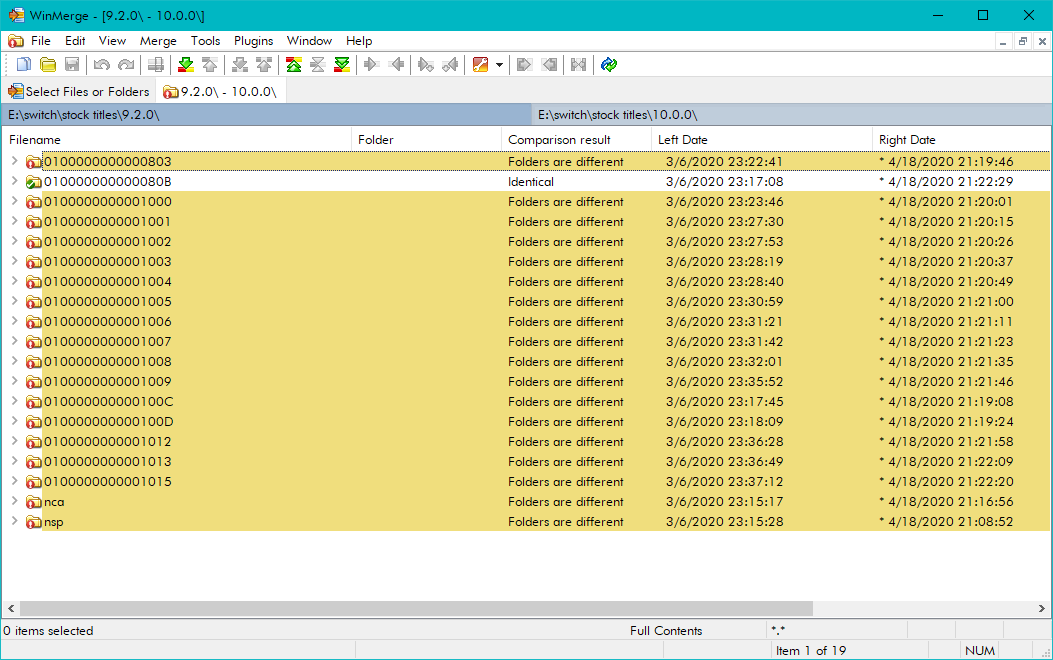1053x660 pixels.
Task: Open dropdown arrow beside the wrench icon
Action: (x=500, y=65)
